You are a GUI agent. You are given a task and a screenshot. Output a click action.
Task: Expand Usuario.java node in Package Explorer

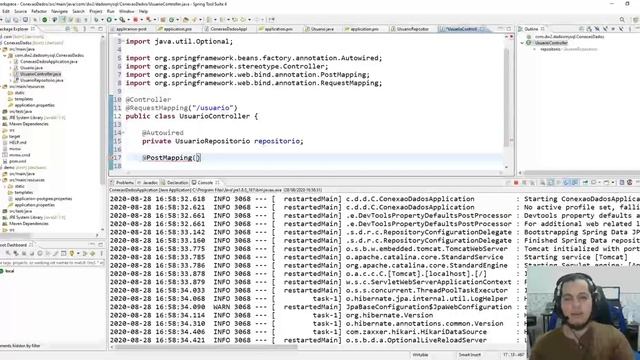coord(11,68)
